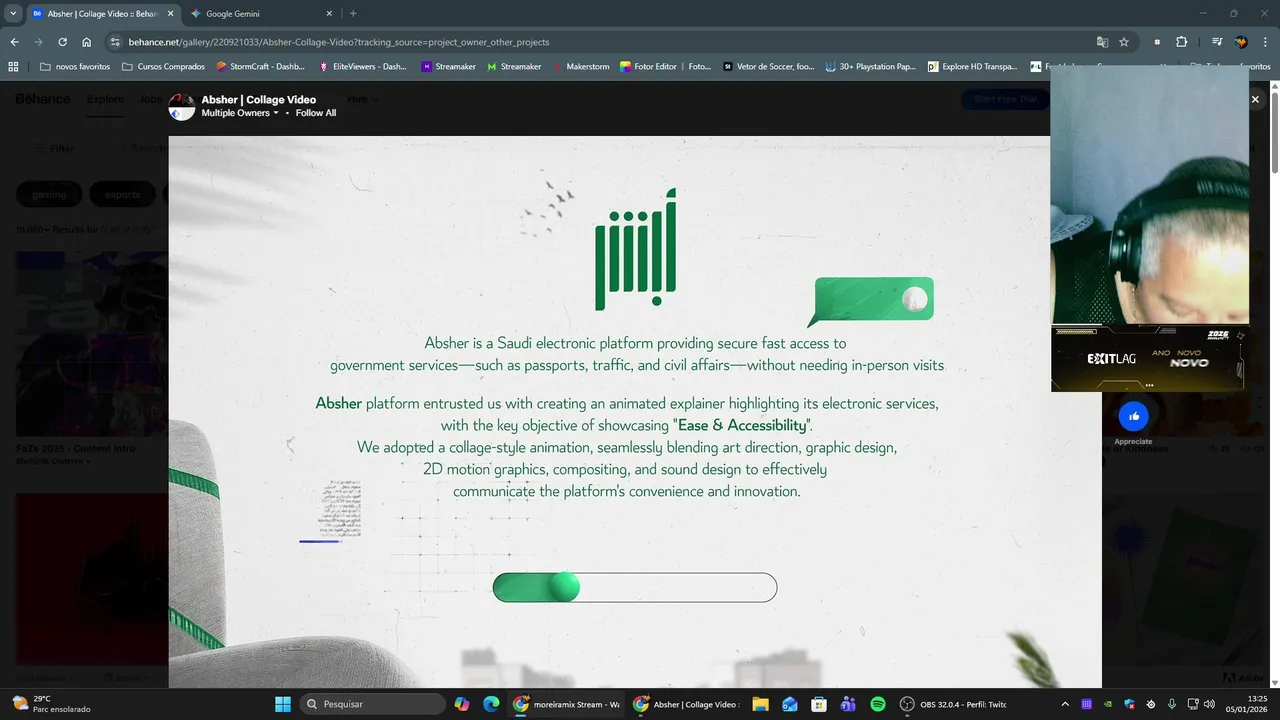Click the blue Appreciate thumbs-up button
1280x720 pixels.
(x=1133, y=416)
